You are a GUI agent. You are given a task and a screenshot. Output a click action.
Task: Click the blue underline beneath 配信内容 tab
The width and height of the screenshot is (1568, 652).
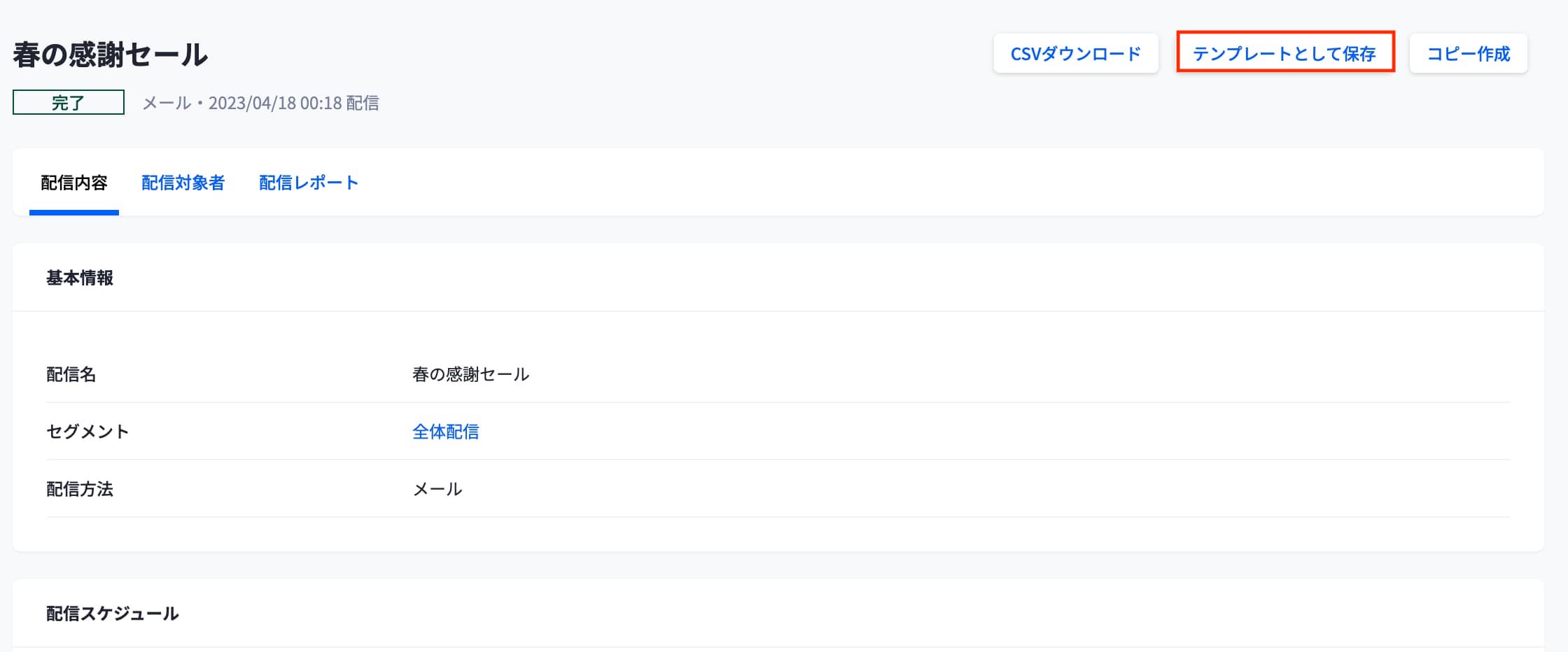(x=74, y=213)
